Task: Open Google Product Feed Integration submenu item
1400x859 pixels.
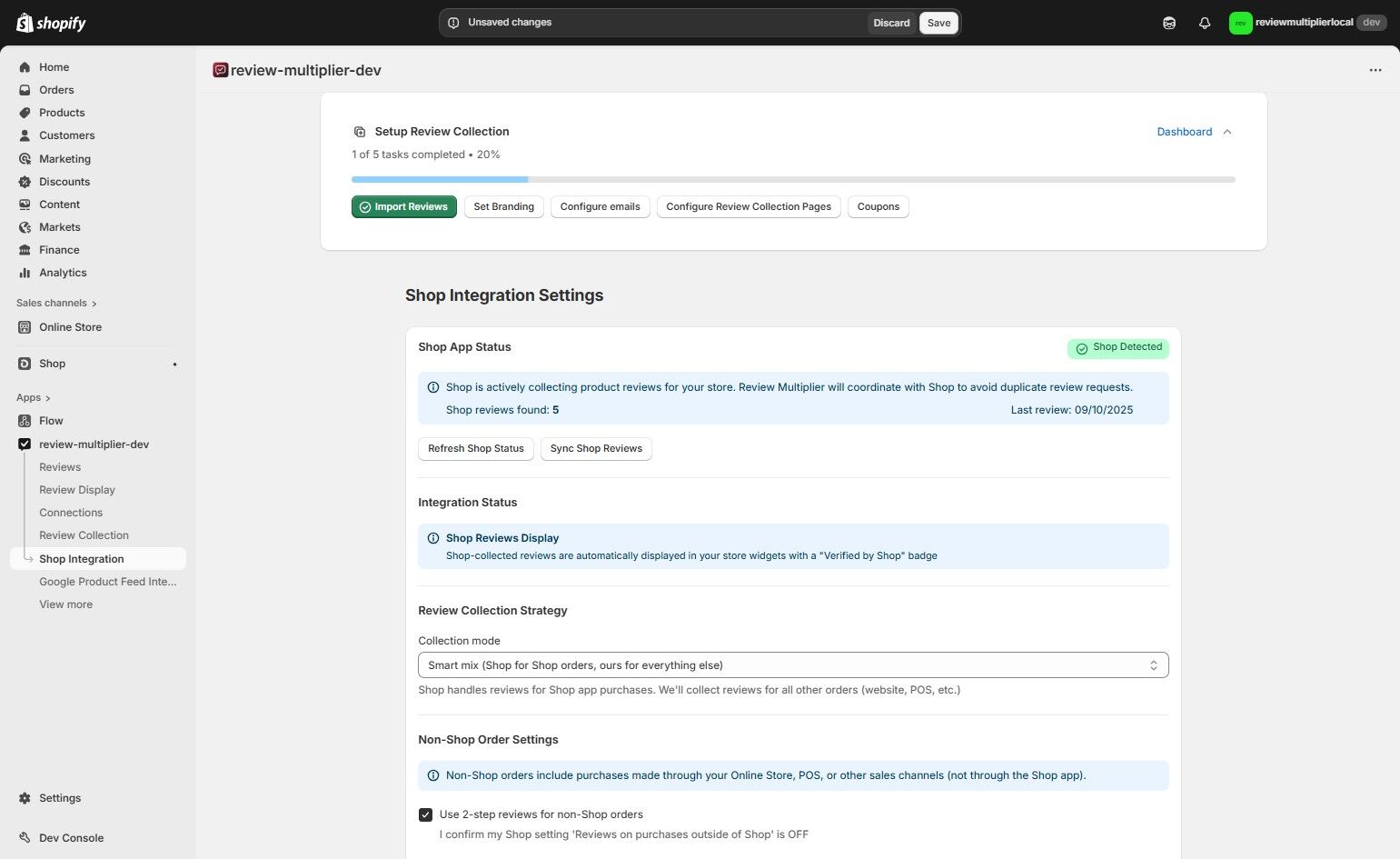Action: 108,582
